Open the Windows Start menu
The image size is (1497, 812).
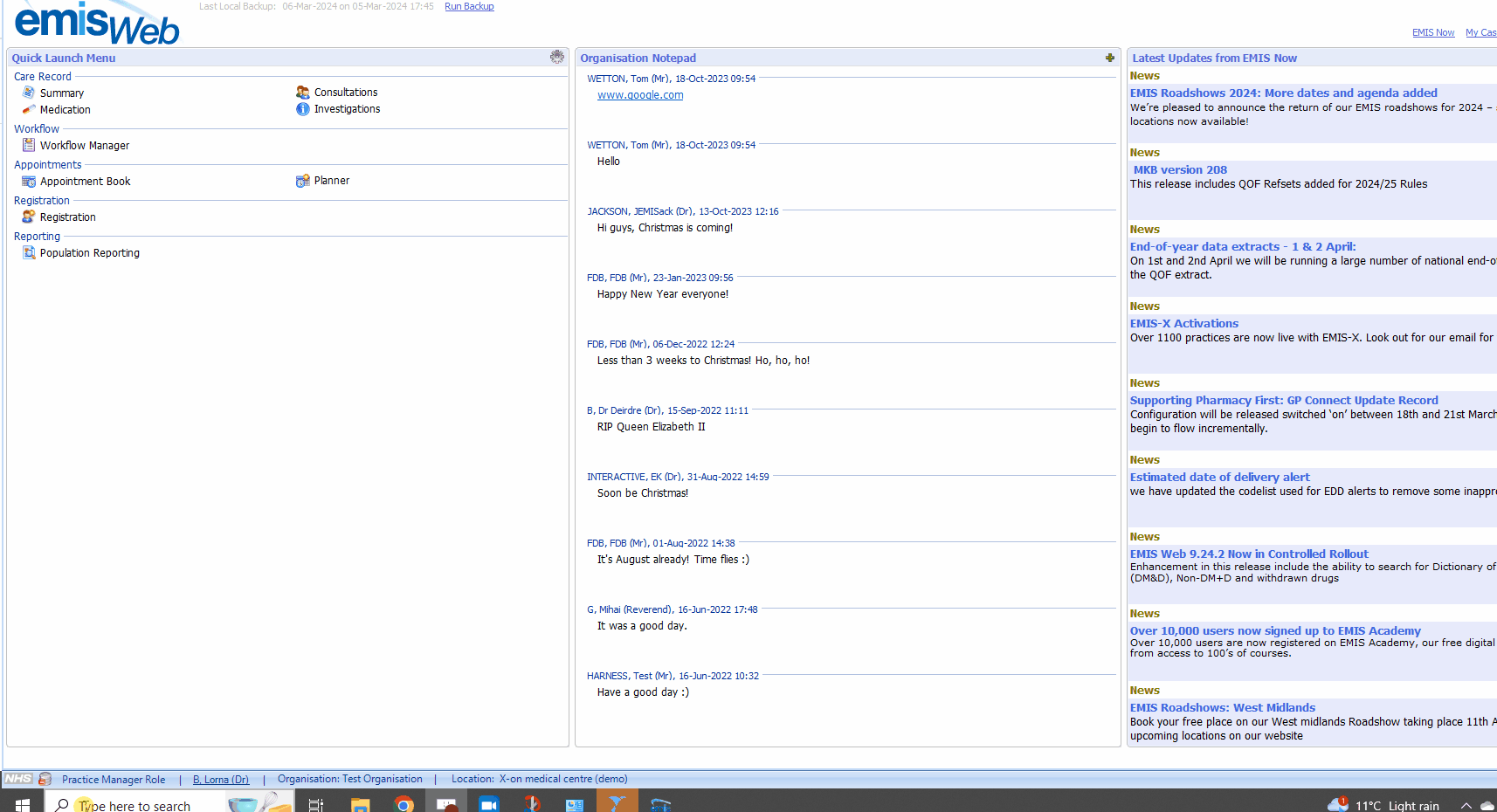pos(23,804)
